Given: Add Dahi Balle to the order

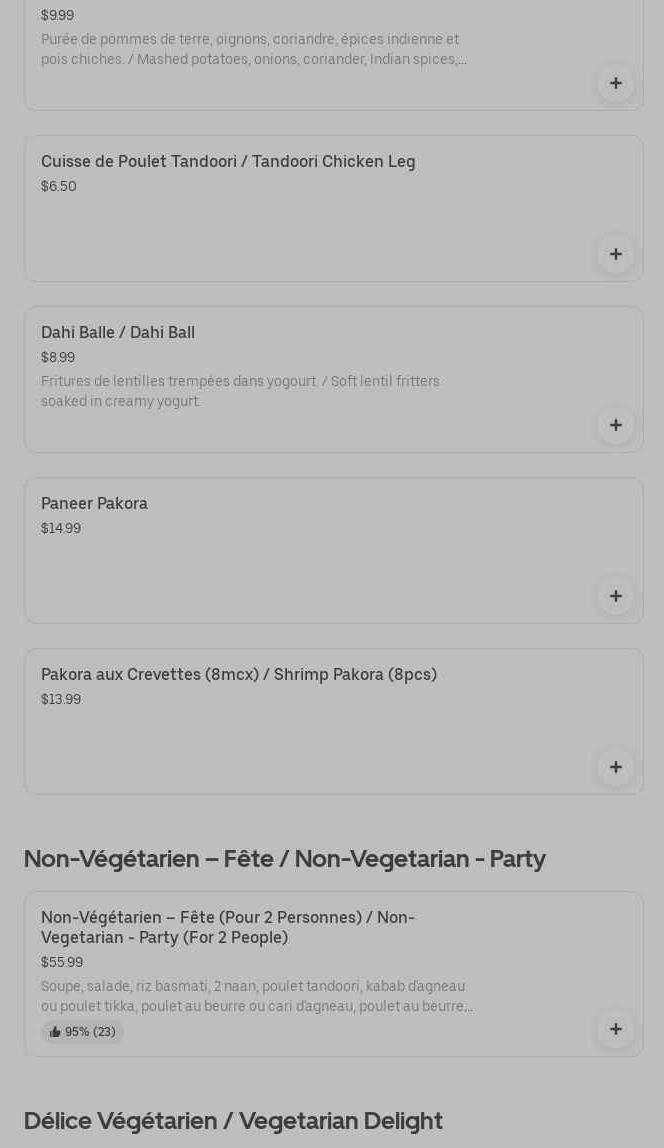Looking at the screenshot, I should click(x=615, y=425).
